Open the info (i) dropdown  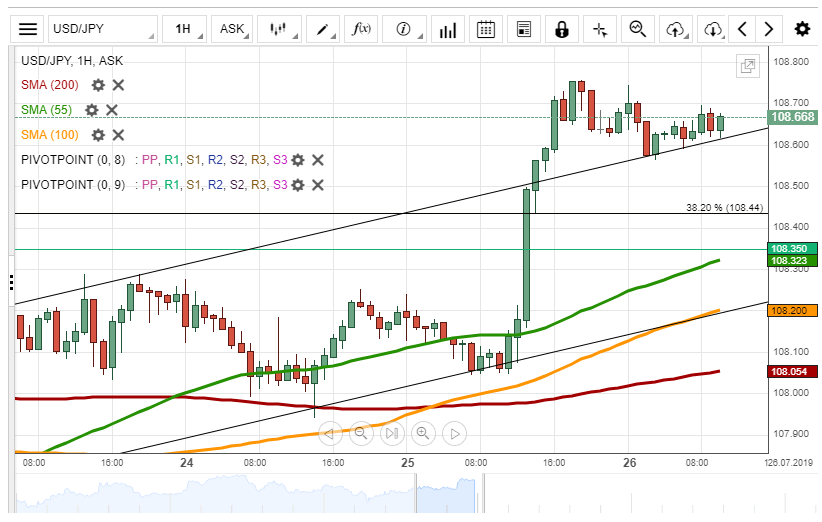click(x=404, y=29)
